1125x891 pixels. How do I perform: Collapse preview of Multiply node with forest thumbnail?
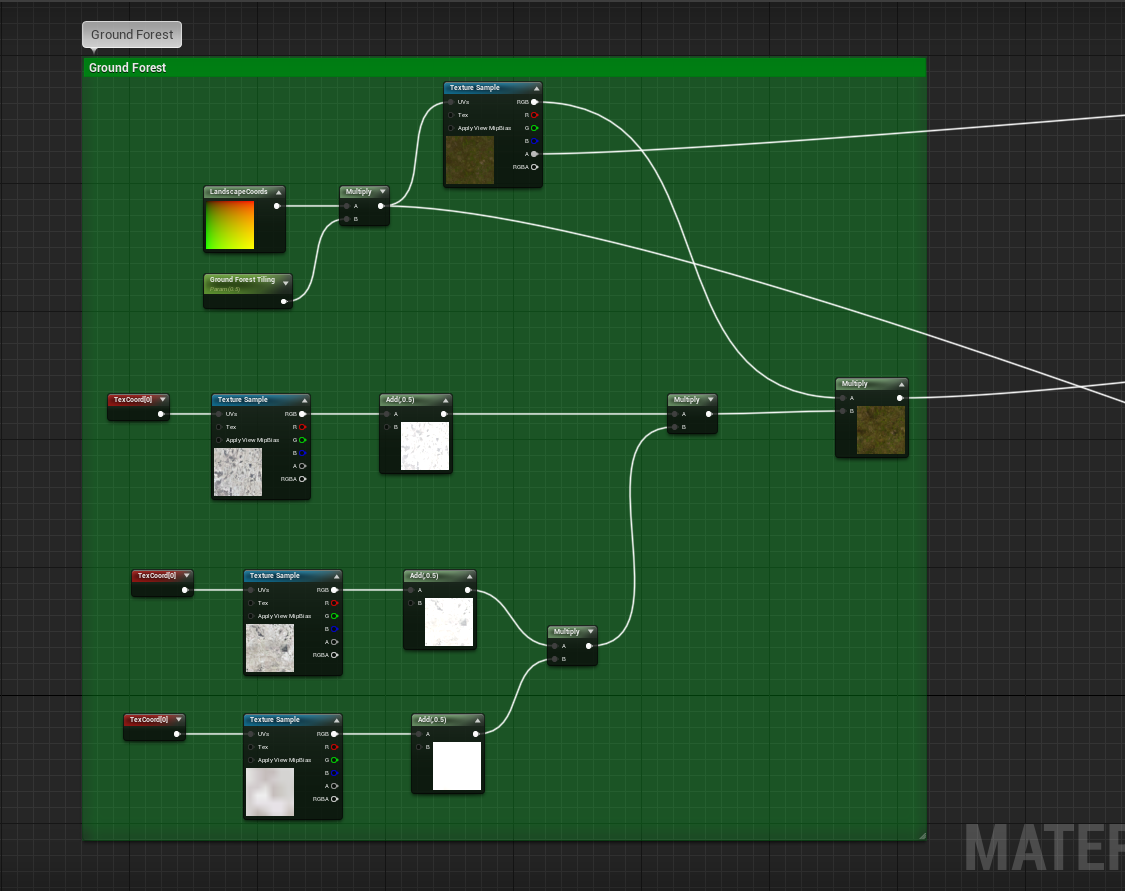tap(899, 384)
